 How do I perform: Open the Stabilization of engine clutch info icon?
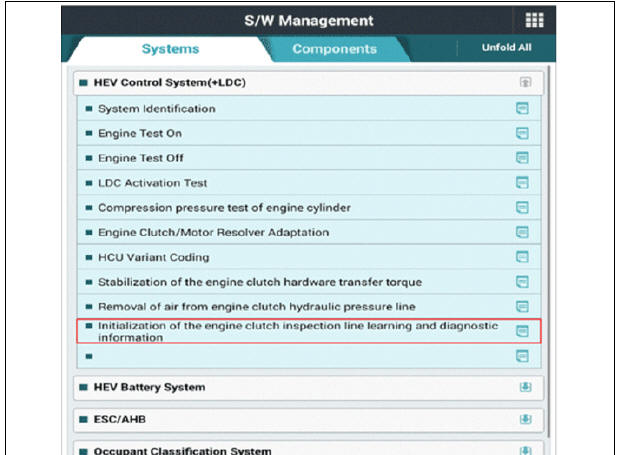[x=522, y=282]
